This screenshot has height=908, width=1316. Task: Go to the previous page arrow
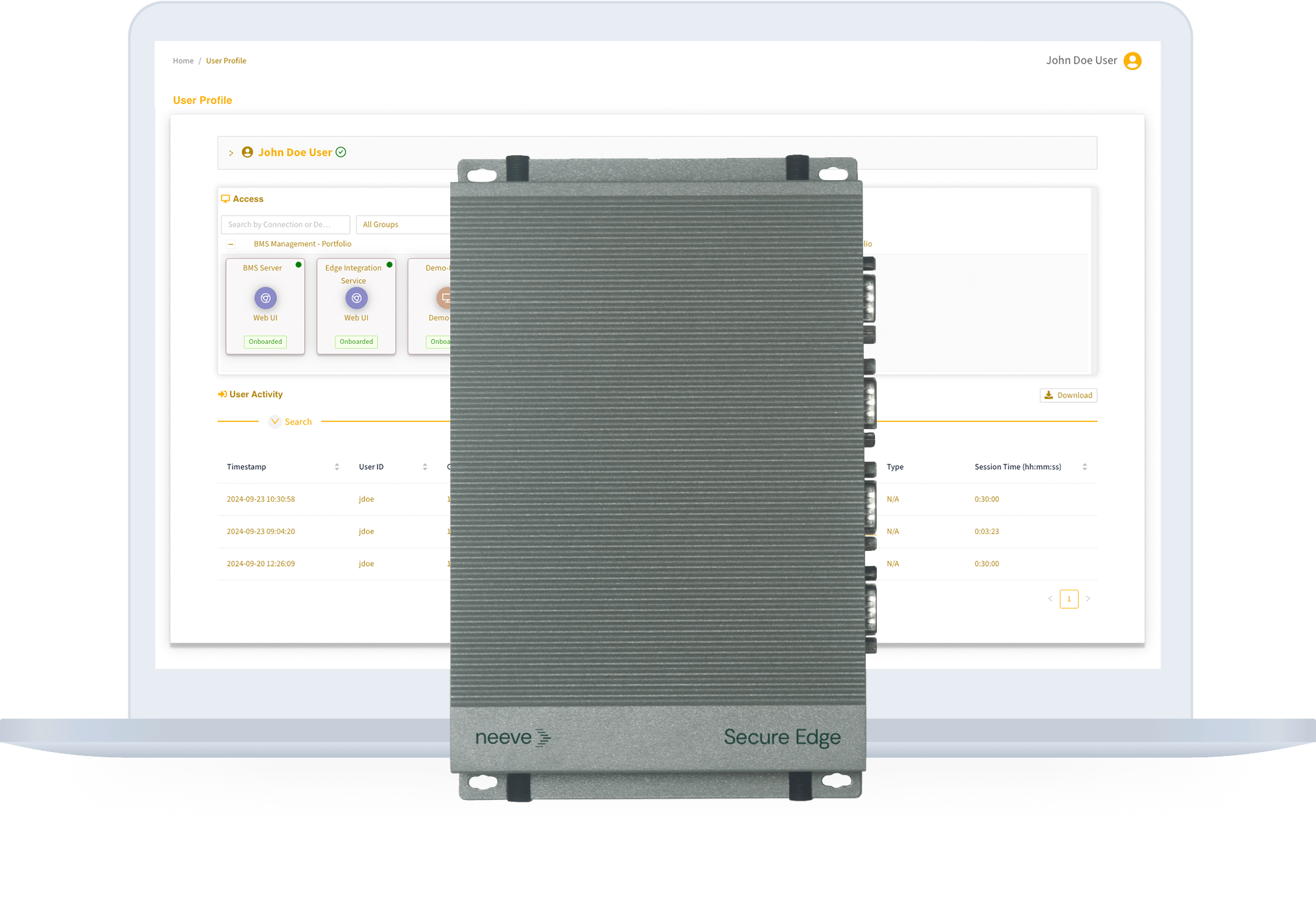pyautogui.click(x=1050, y=599)
